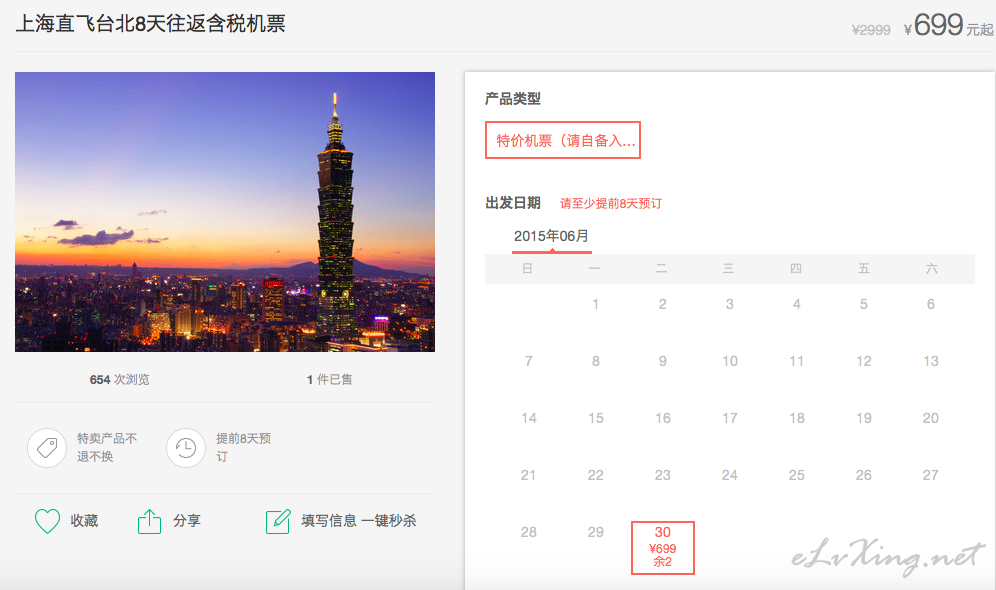This screenshot has width=996, height=590.
Task: Click the 提前8天预订 text
Action: [243, 448]
